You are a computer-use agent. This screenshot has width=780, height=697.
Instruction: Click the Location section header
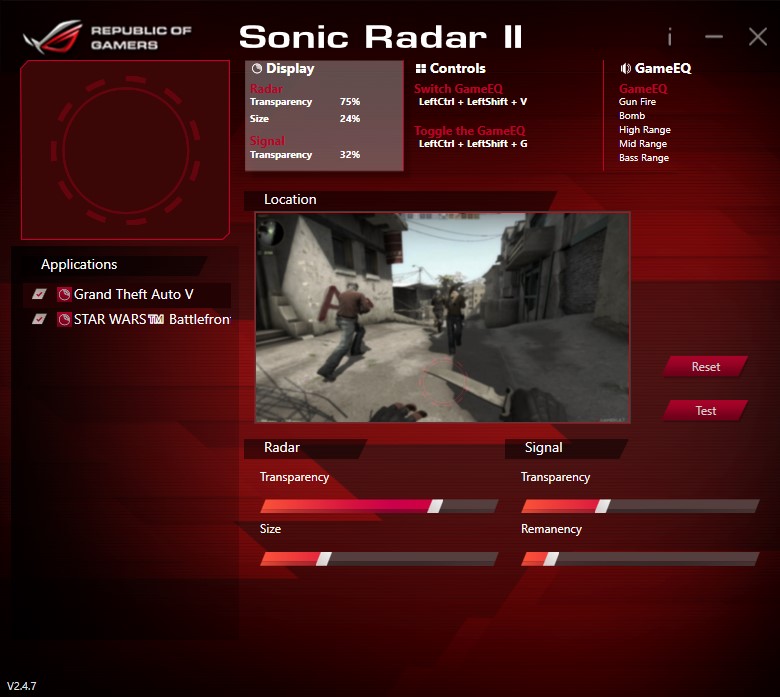(400, 200)
